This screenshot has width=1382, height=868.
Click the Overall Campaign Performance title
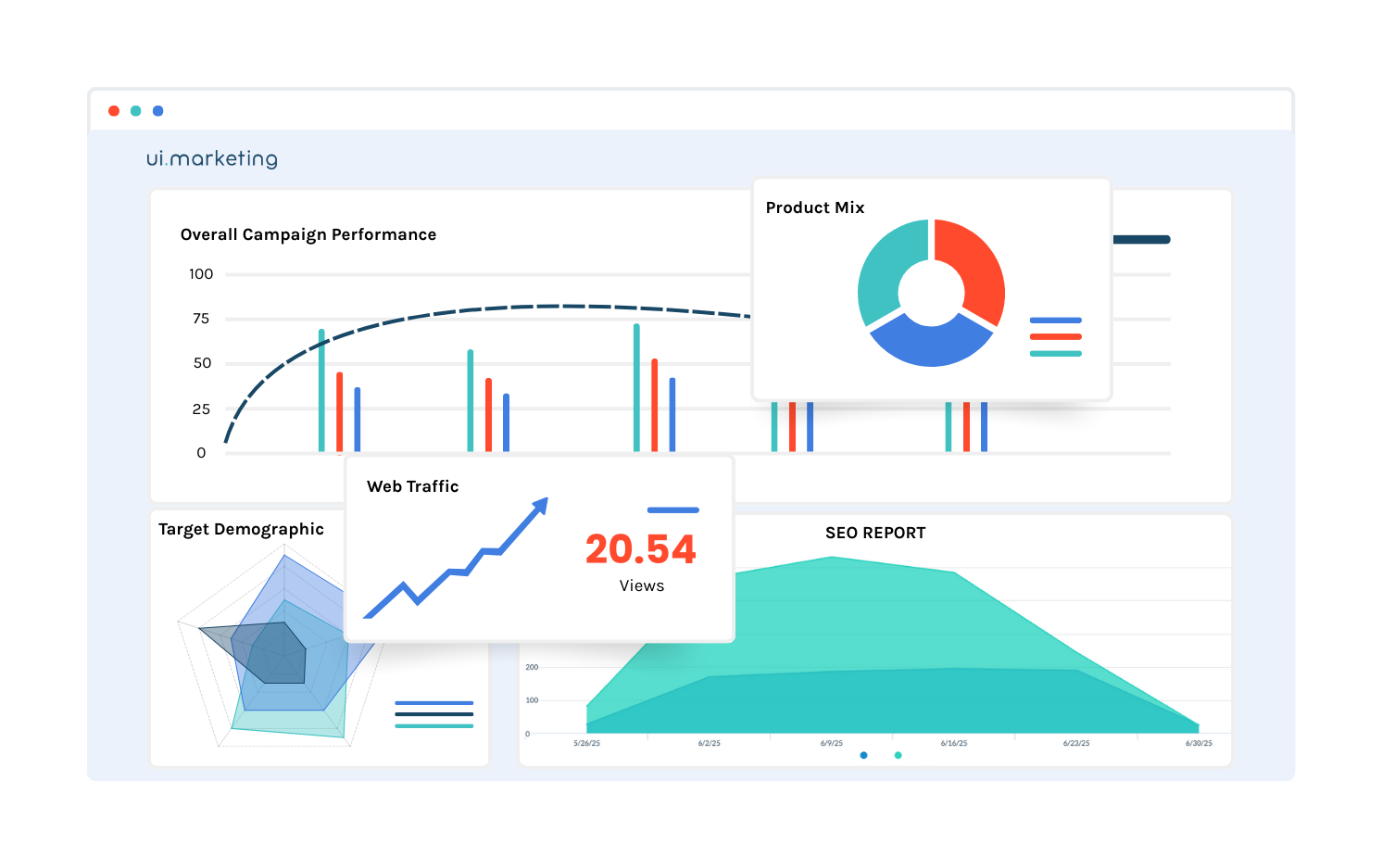point(308,234)
